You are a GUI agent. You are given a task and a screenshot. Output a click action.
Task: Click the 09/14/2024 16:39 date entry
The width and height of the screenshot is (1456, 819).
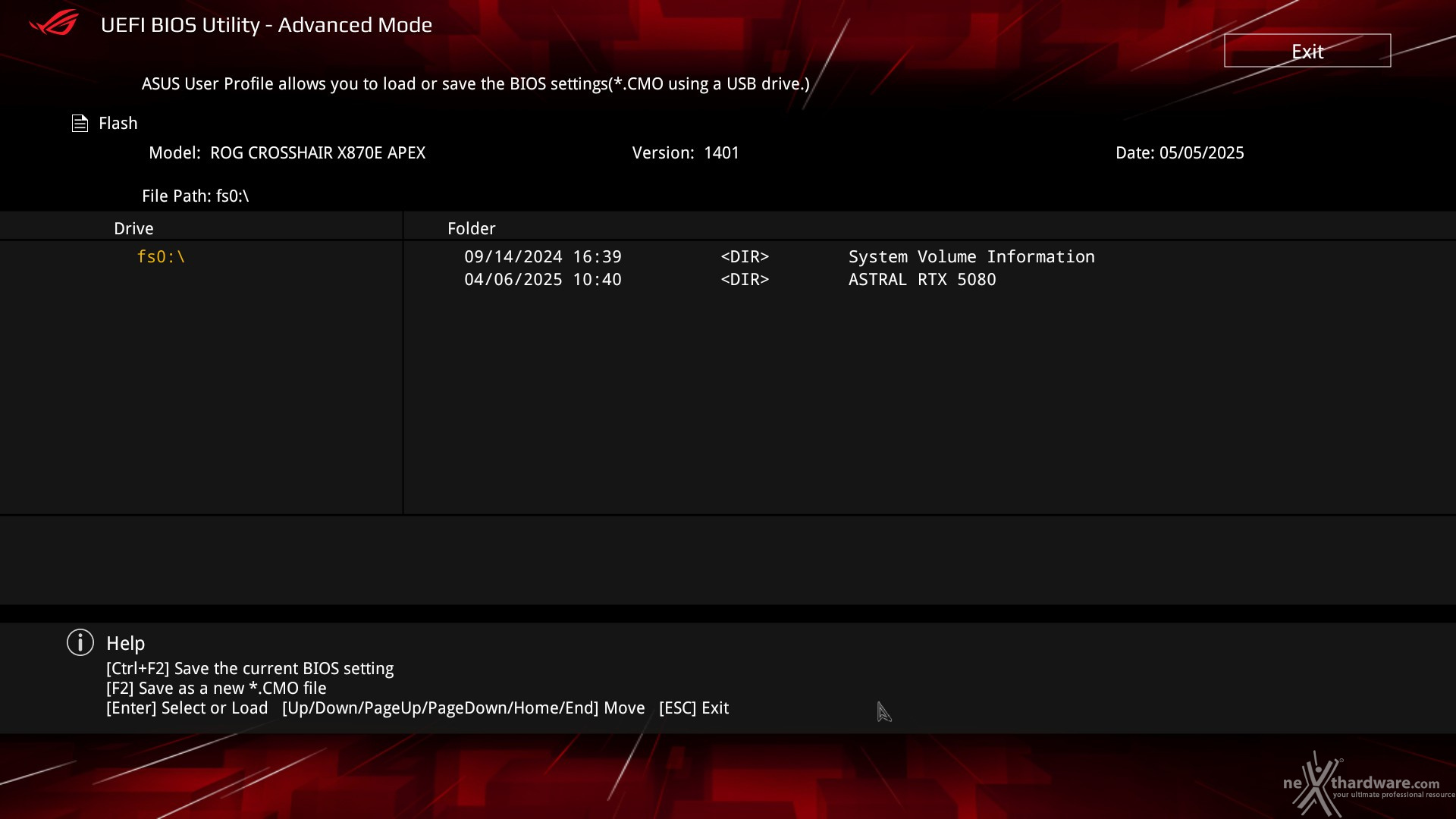(x=543, y=257)
